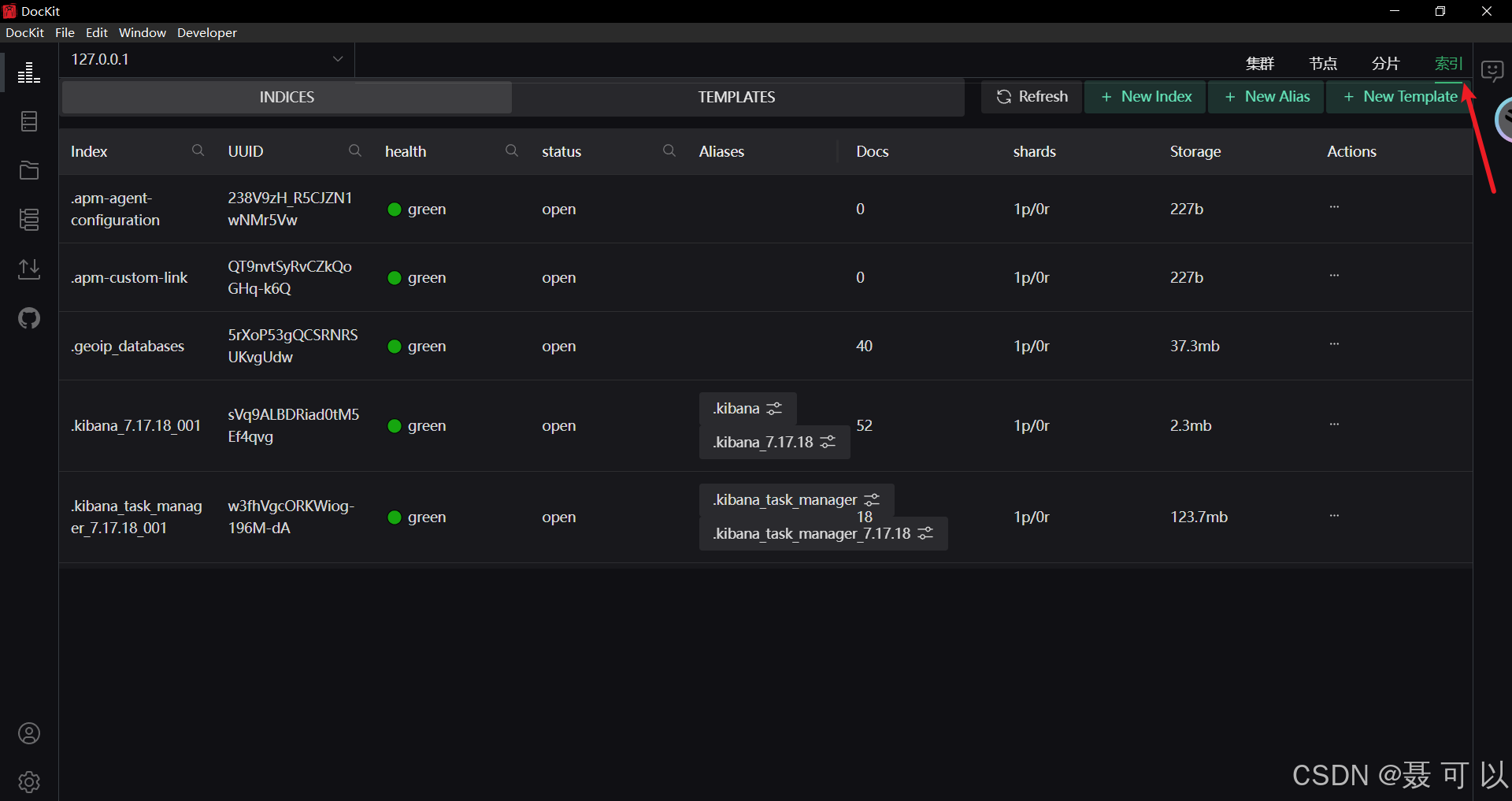Viewport: 1512px width, 801px height.
Task: Open actions menu for .geoip_databases row
Action: [x=1334, y=344]
